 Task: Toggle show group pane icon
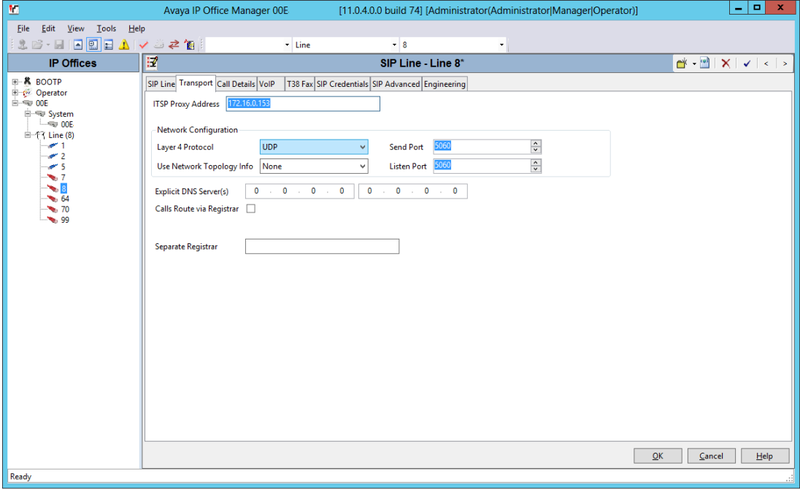(x=109, y=45)
